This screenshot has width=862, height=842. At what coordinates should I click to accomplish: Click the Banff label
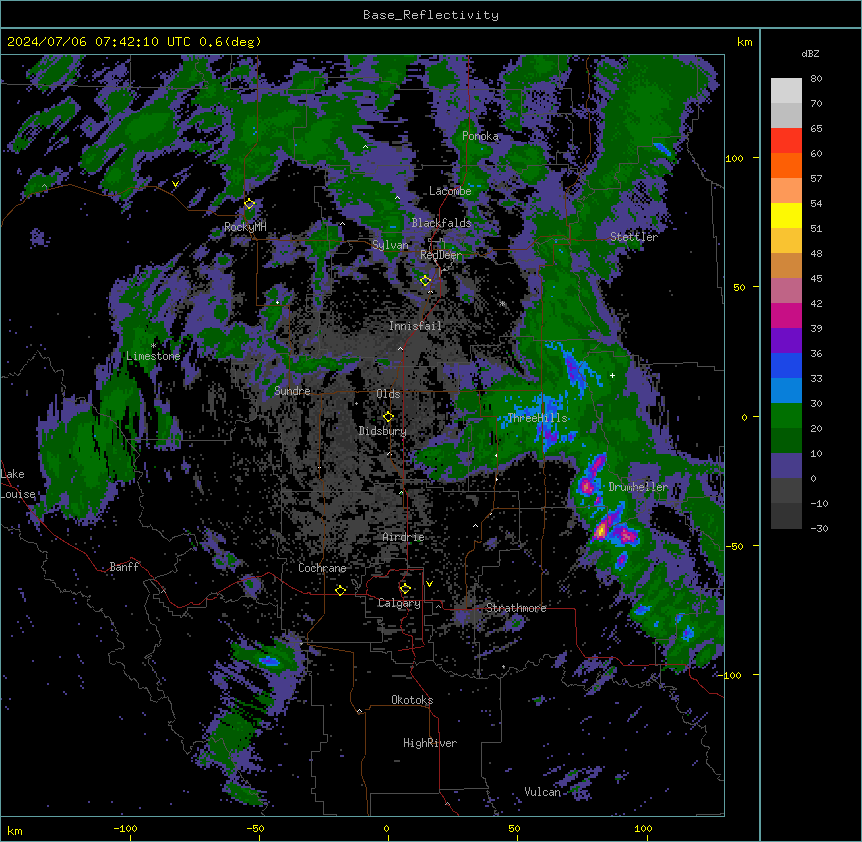(124, 567)
